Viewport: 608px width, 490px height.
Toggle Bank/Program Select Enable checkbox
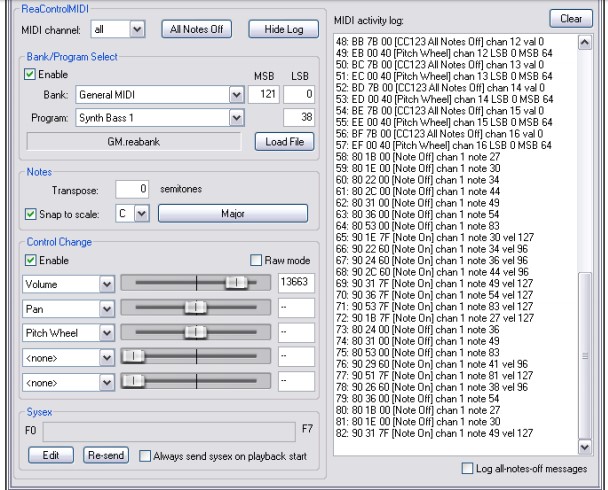click(x=31, y=74)
